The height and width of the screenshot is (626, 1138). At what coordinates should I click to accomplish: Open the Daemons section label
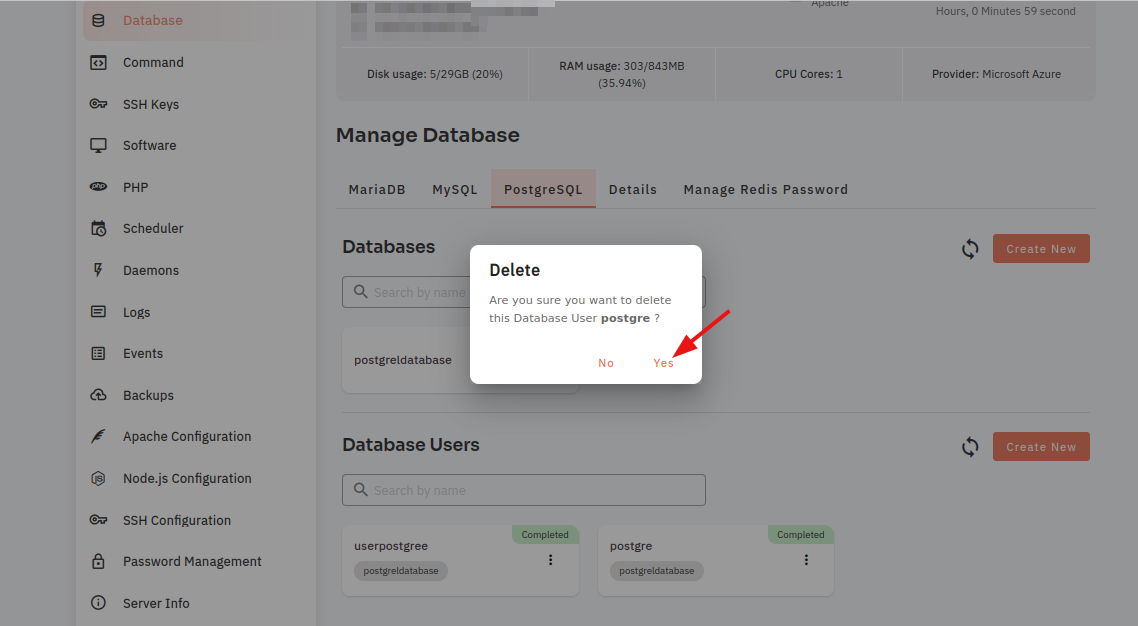[x=151, y=271]
